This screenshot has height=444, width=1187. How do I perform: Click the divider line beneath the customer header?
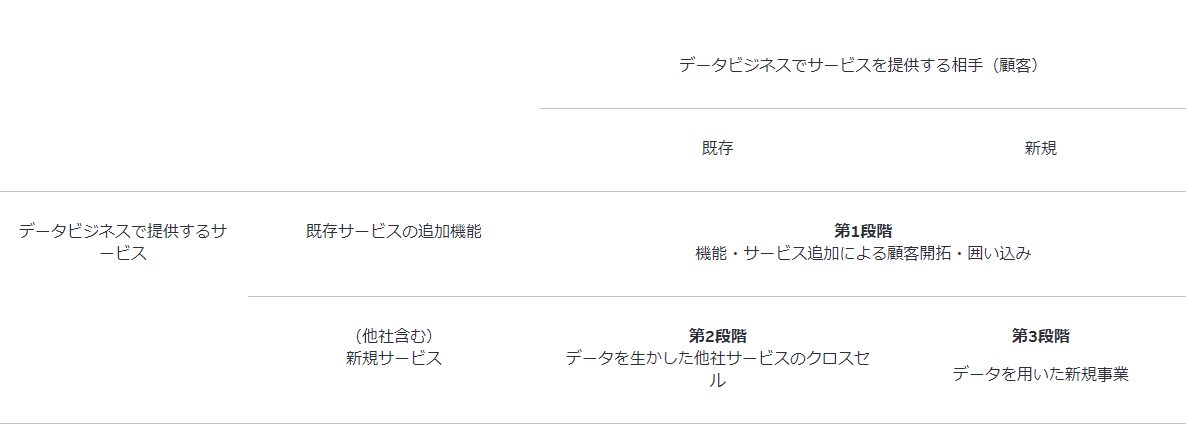point(862,108)
